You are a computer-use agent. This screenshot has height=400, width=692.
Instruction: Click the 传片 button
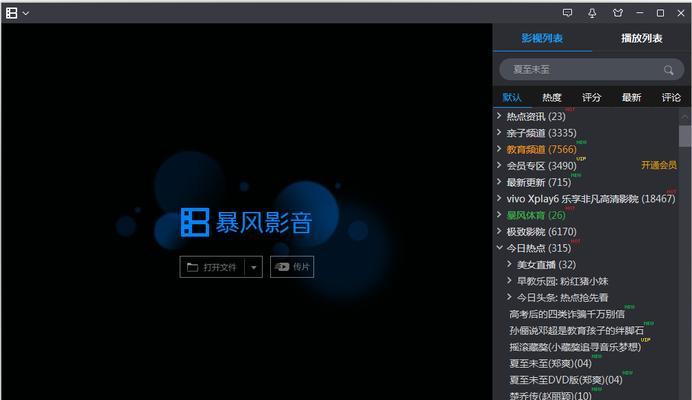pos(292,267)
